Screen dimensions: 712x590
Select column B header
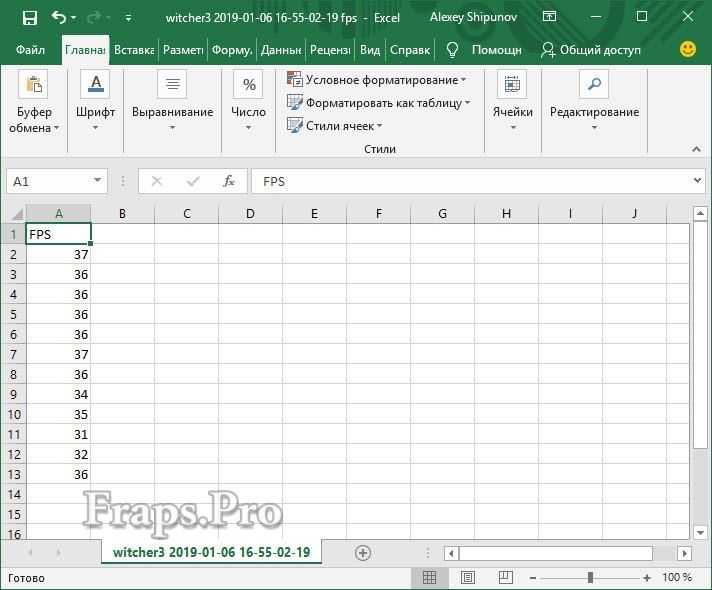[122, 213]
